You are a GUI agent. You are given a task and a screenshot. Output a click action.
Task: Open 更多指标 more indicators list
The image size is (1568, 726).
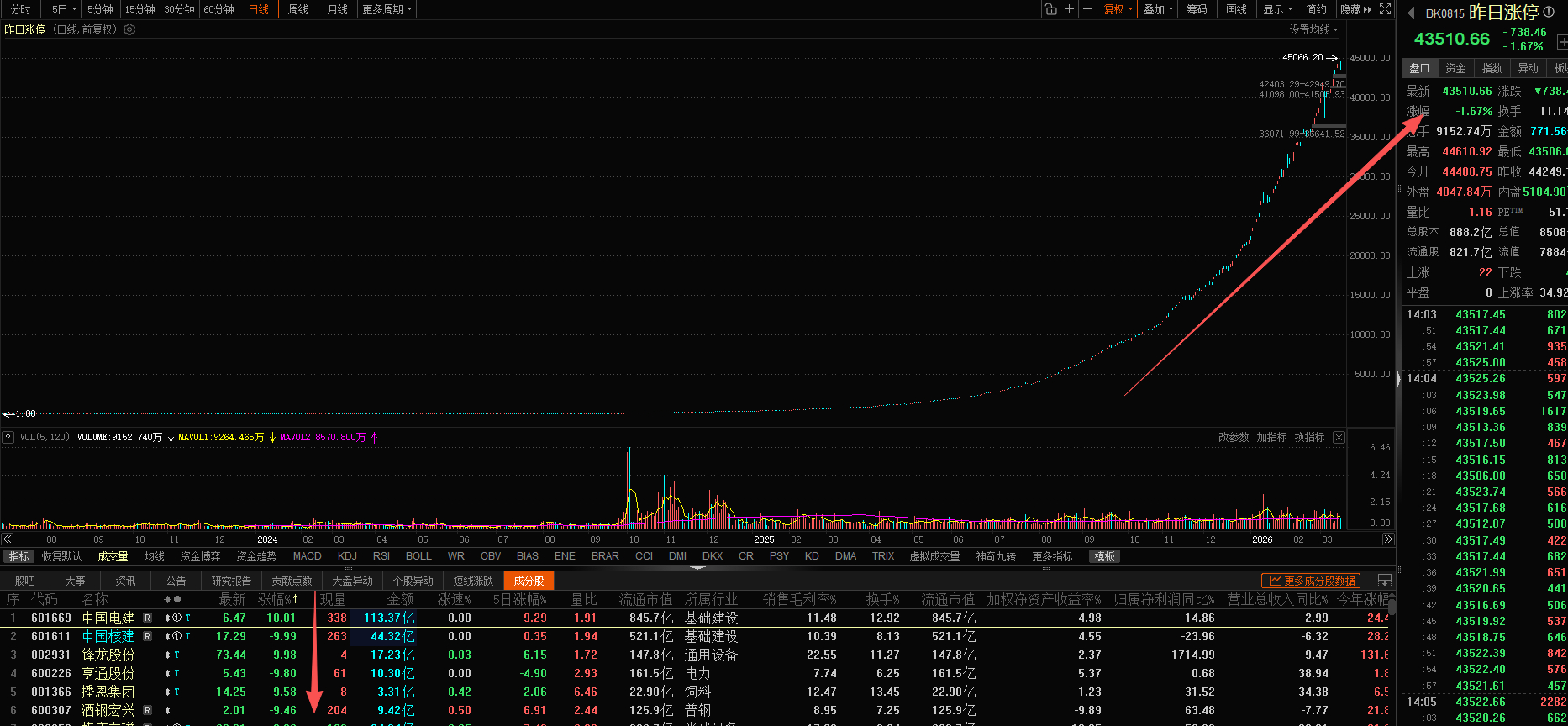click(1052, 556)
